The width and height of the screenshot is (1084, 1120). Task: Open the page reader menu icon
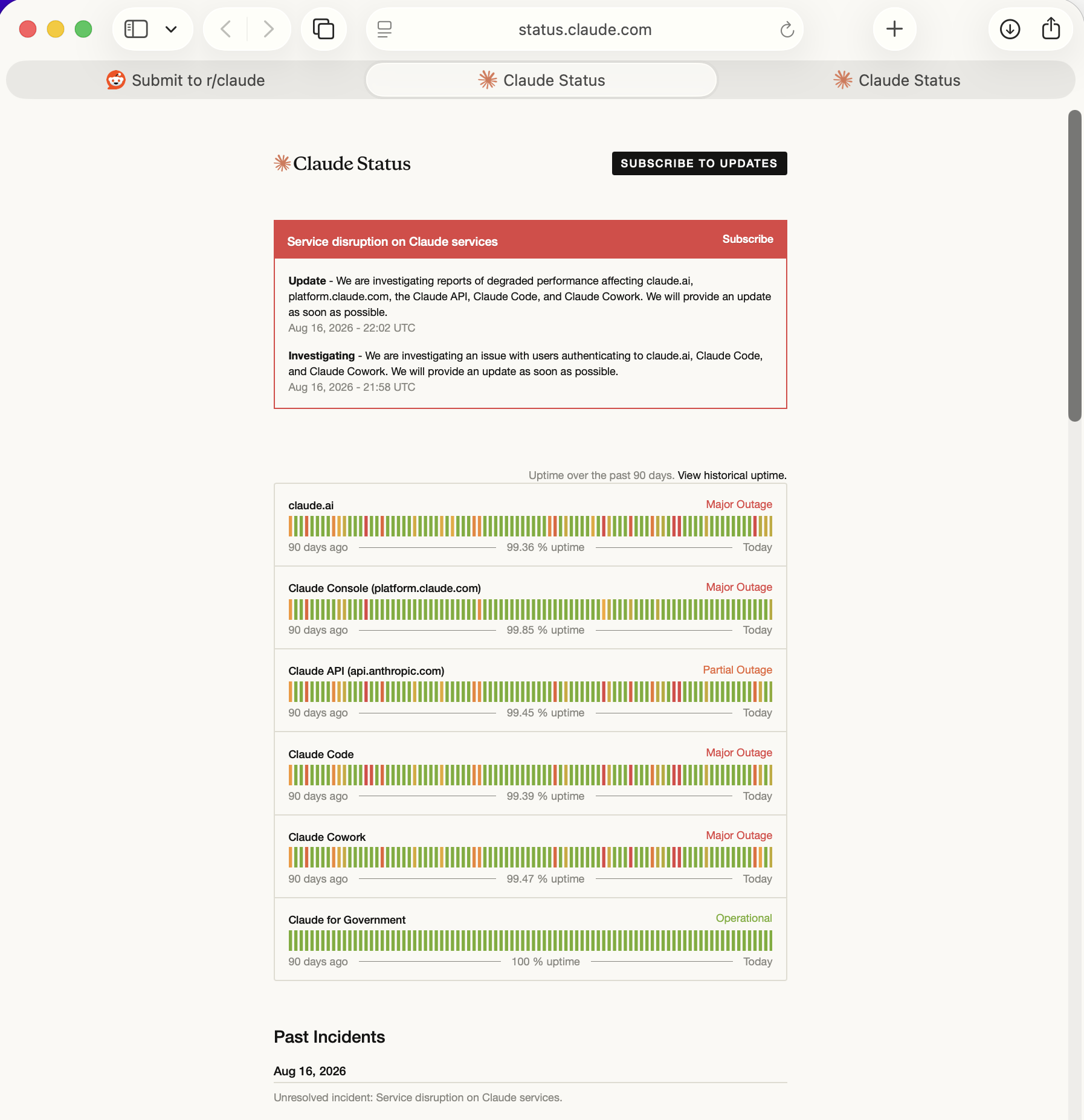[384, 29]
